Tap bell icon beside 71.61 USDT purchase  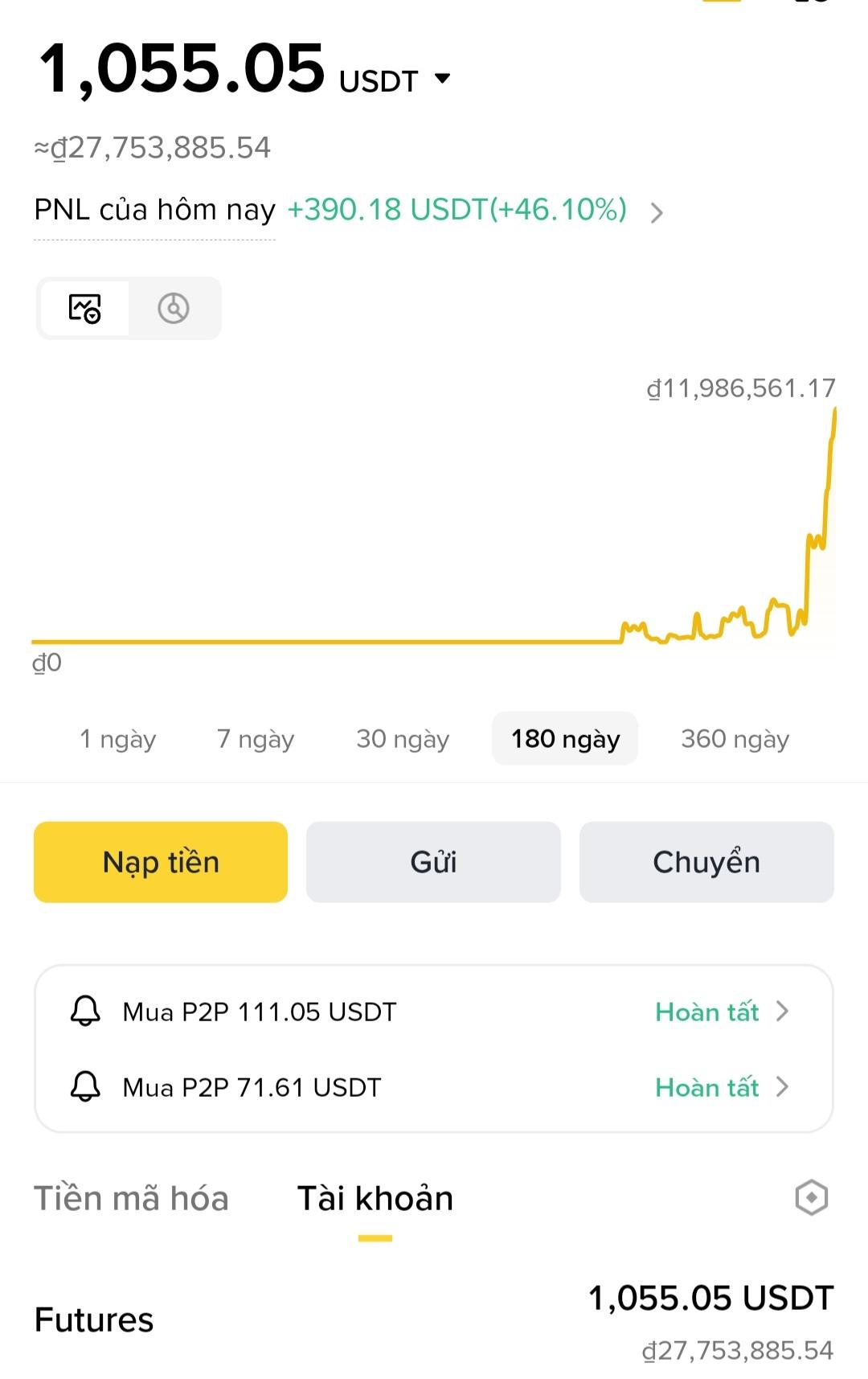click(x=85, y=1086)
